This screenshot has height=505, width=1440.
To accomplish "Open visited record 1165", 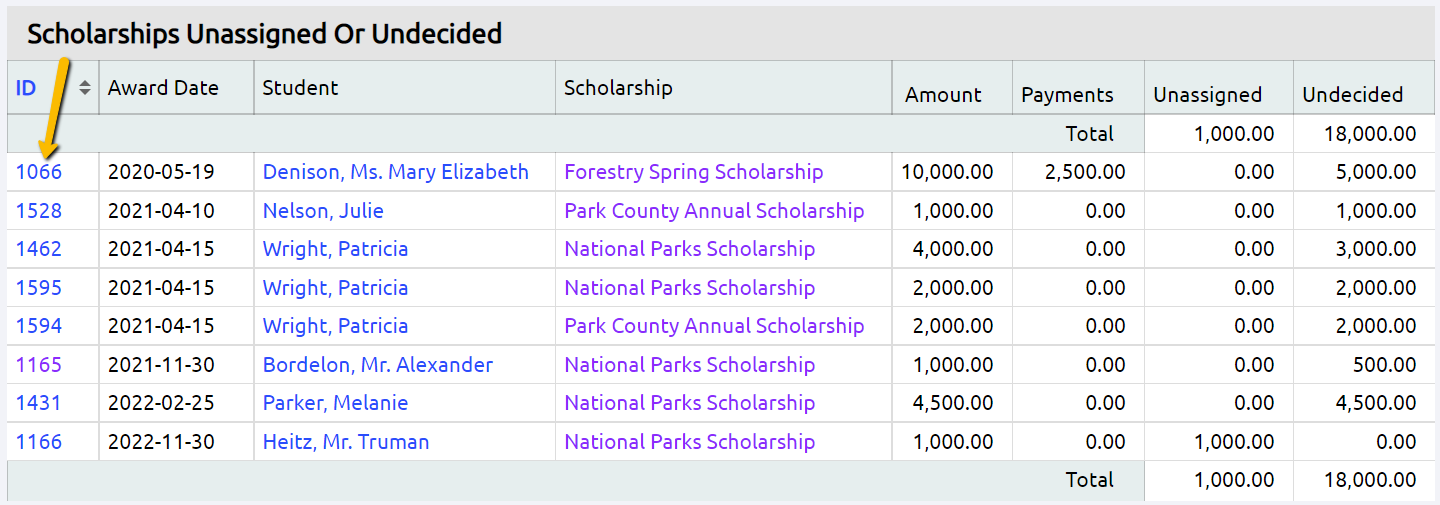I will pyautogui.click(x=39, y=365).
